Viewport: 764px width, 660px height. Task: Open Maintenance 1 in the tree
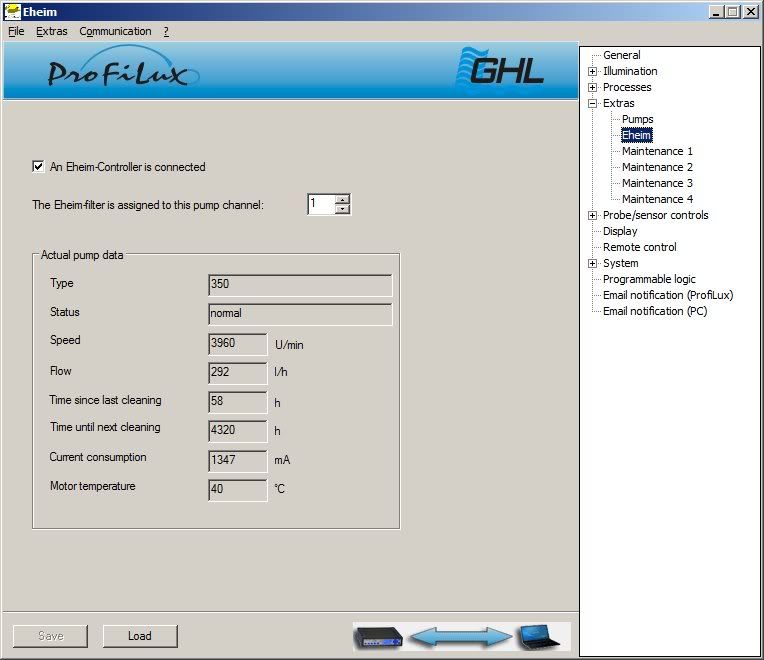(x=657, y=151)
